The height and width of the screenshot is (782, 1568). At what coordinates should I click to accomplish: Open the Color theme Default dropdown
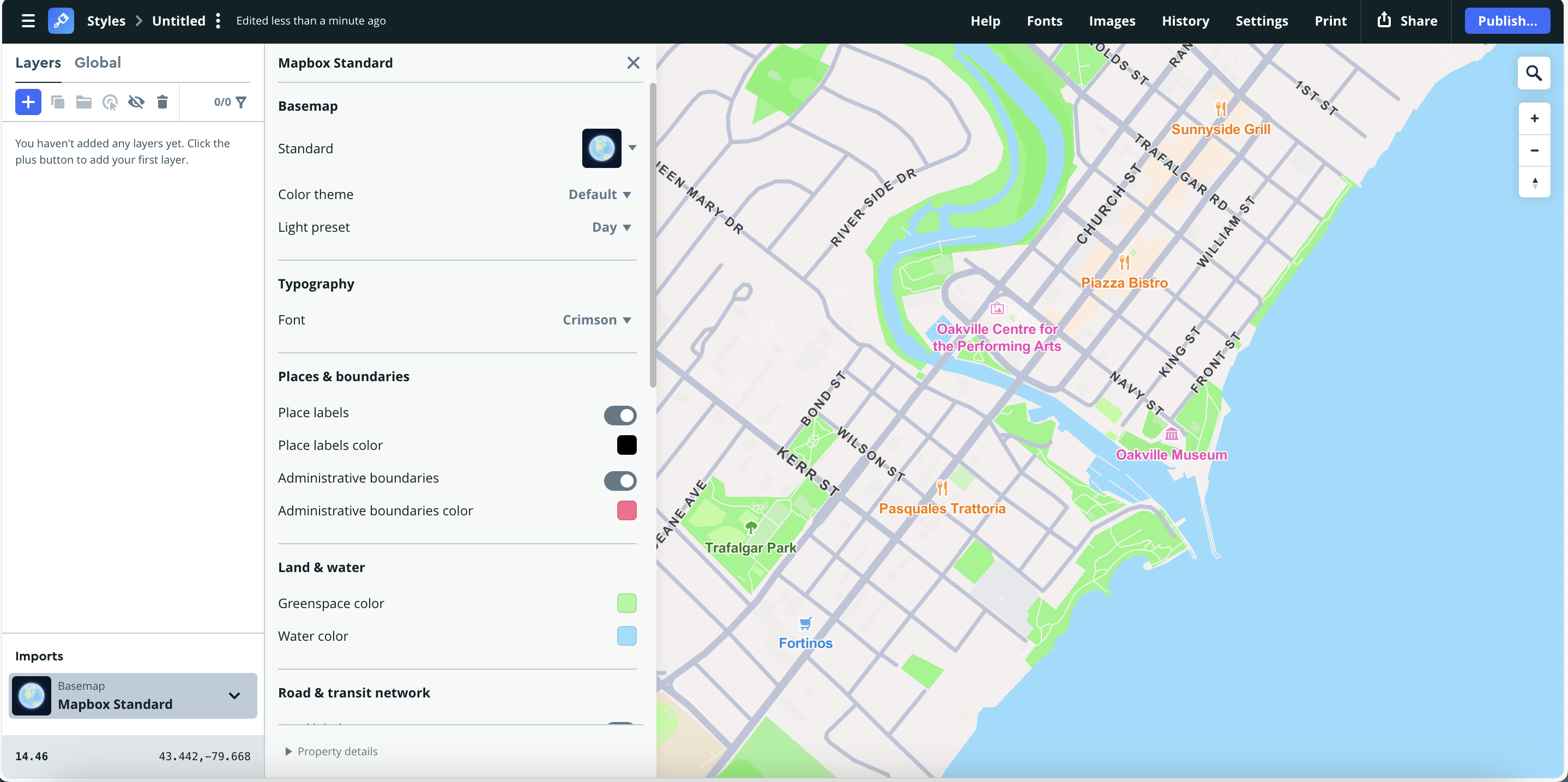click(x=600, y=194)
